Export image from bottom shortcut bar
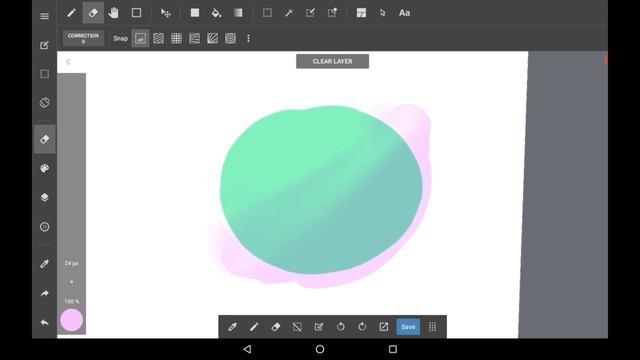Viewport: 640px width, 360px height. tap(384, 327)
